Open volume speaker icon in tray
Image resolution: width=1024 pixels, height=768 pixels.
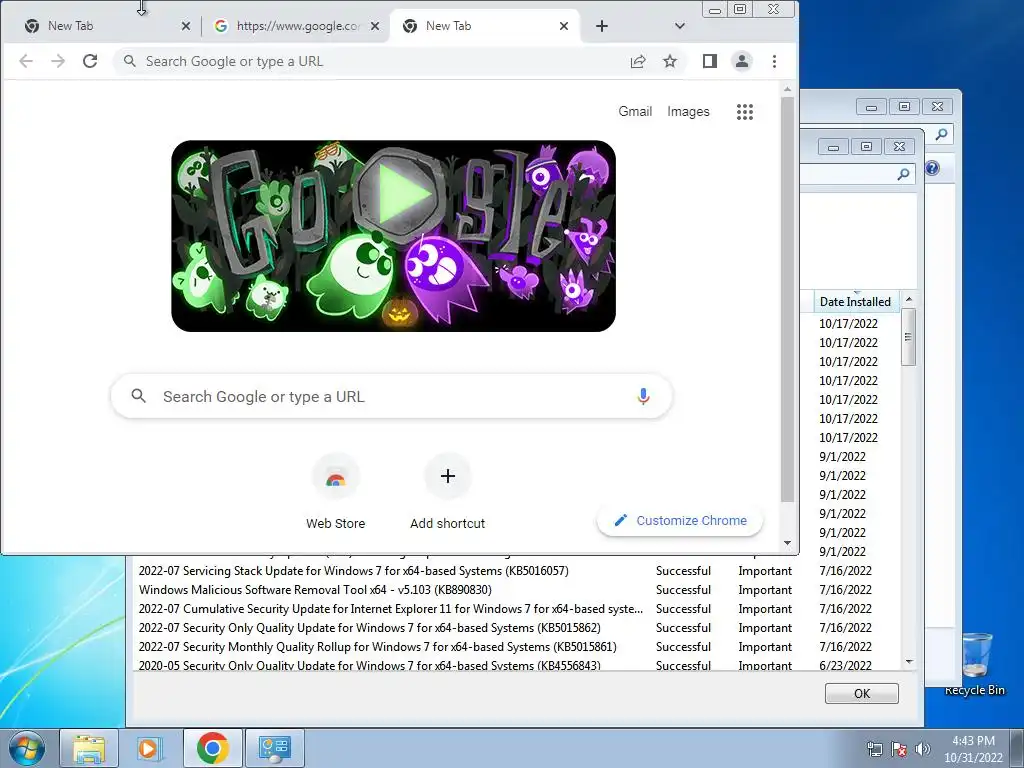click(x=922, y=749)
